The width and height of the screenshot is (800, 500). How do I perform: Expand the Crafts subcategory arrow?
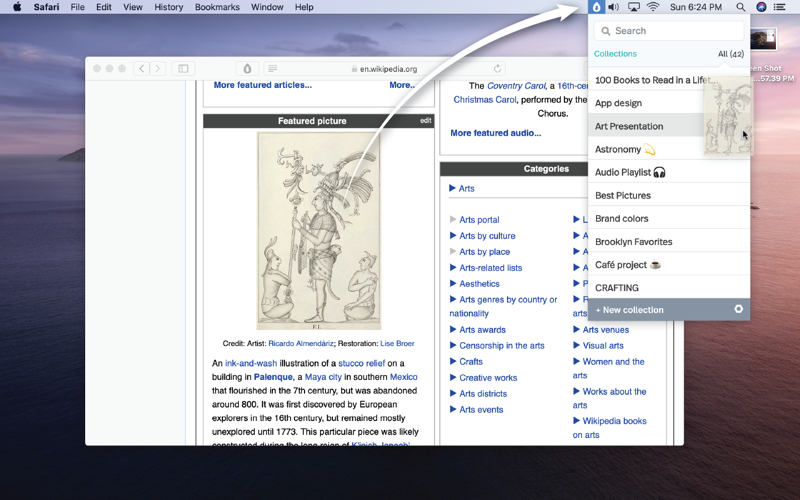(453, 362)
